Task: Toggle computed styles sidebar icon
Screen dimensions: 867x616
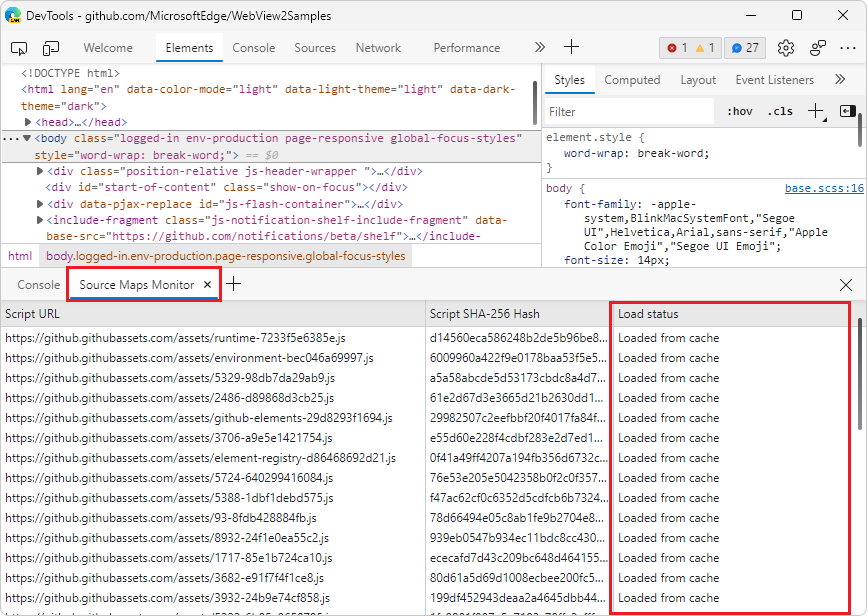Action: tap(847, 111)
